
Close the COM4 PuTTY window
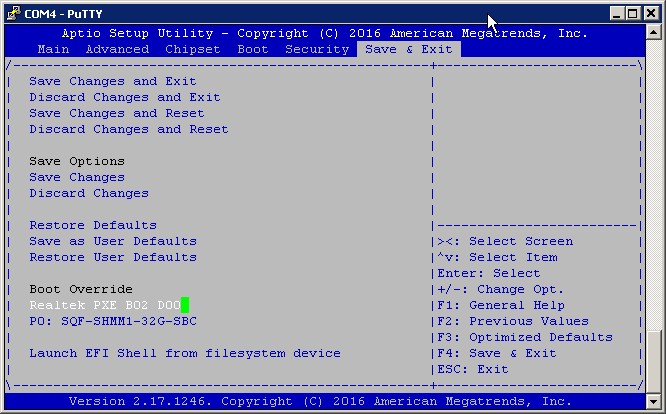pos(651,14)
